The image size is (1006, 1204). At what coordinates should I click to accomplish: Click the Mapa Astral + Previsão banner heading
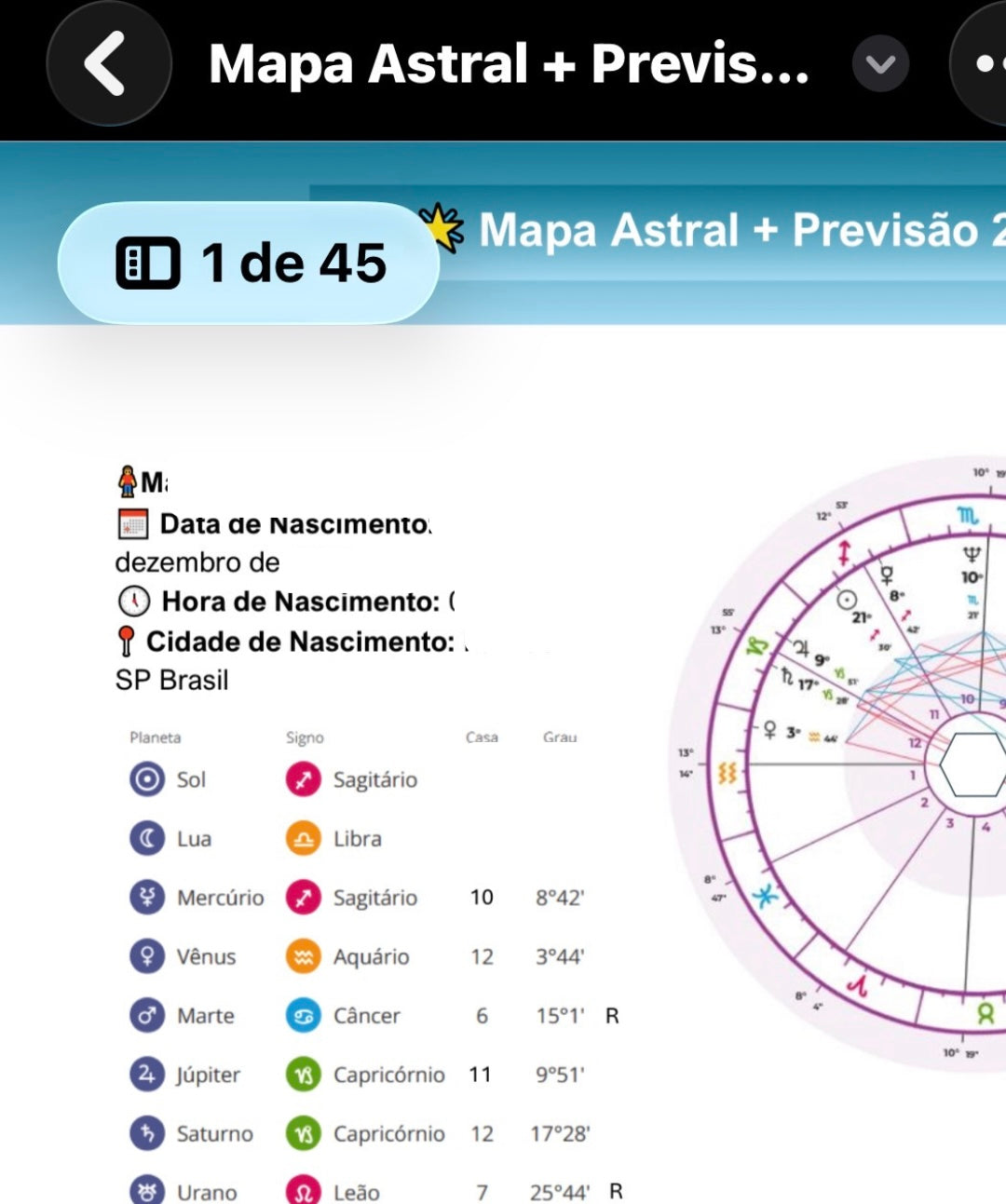point(741,230)
